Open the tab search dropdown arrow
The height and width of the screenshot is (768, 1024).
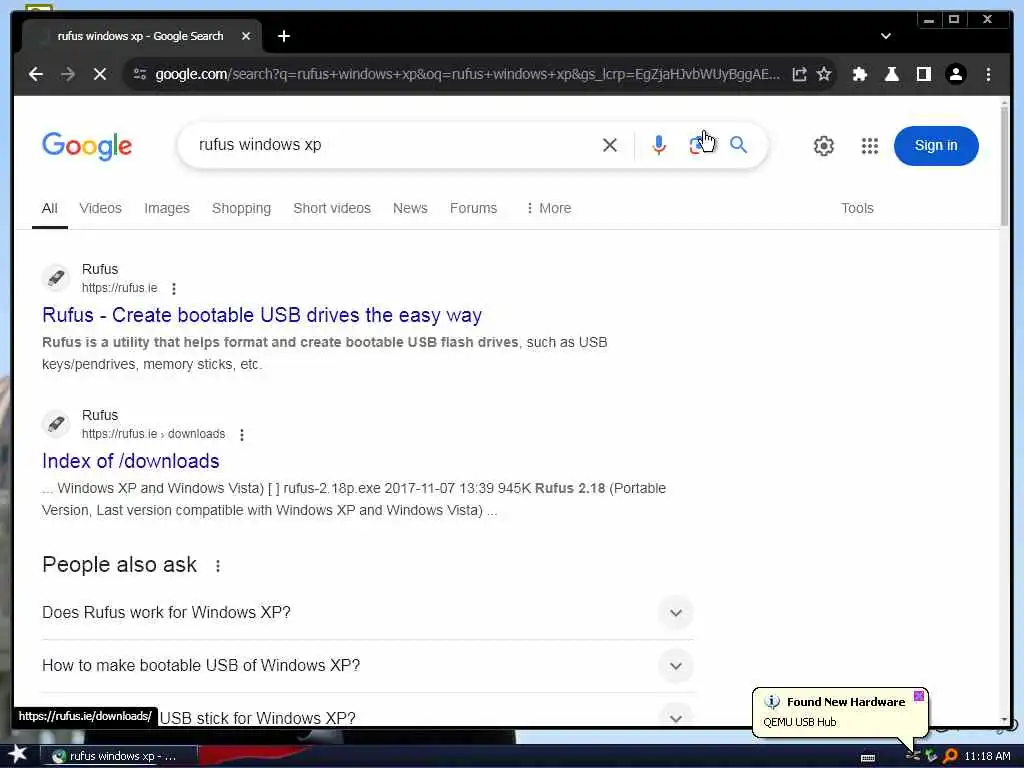click(886, 37)
